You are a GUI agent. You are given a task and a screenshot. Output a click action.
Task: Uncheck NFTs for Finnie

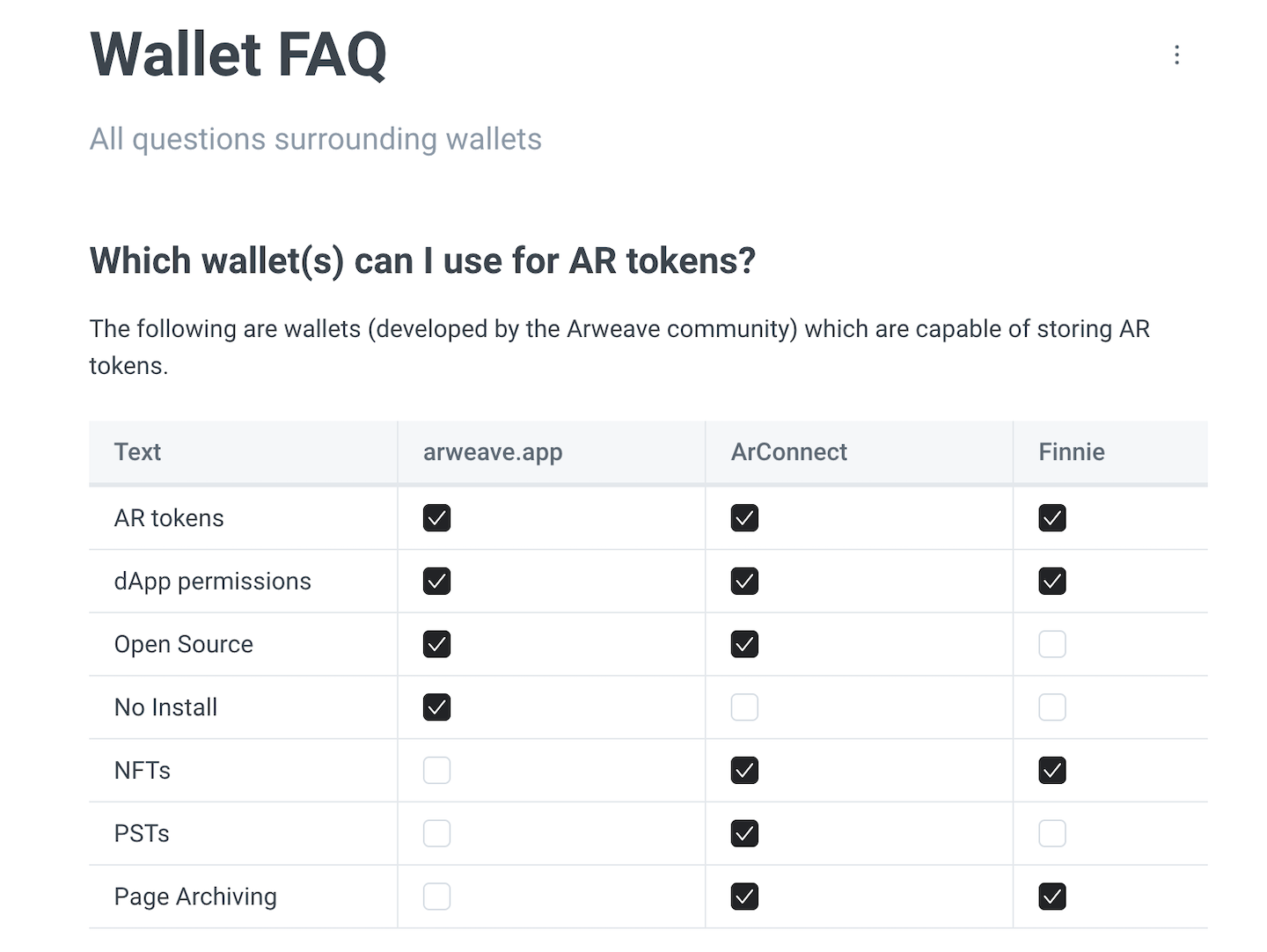(1052, 771)
